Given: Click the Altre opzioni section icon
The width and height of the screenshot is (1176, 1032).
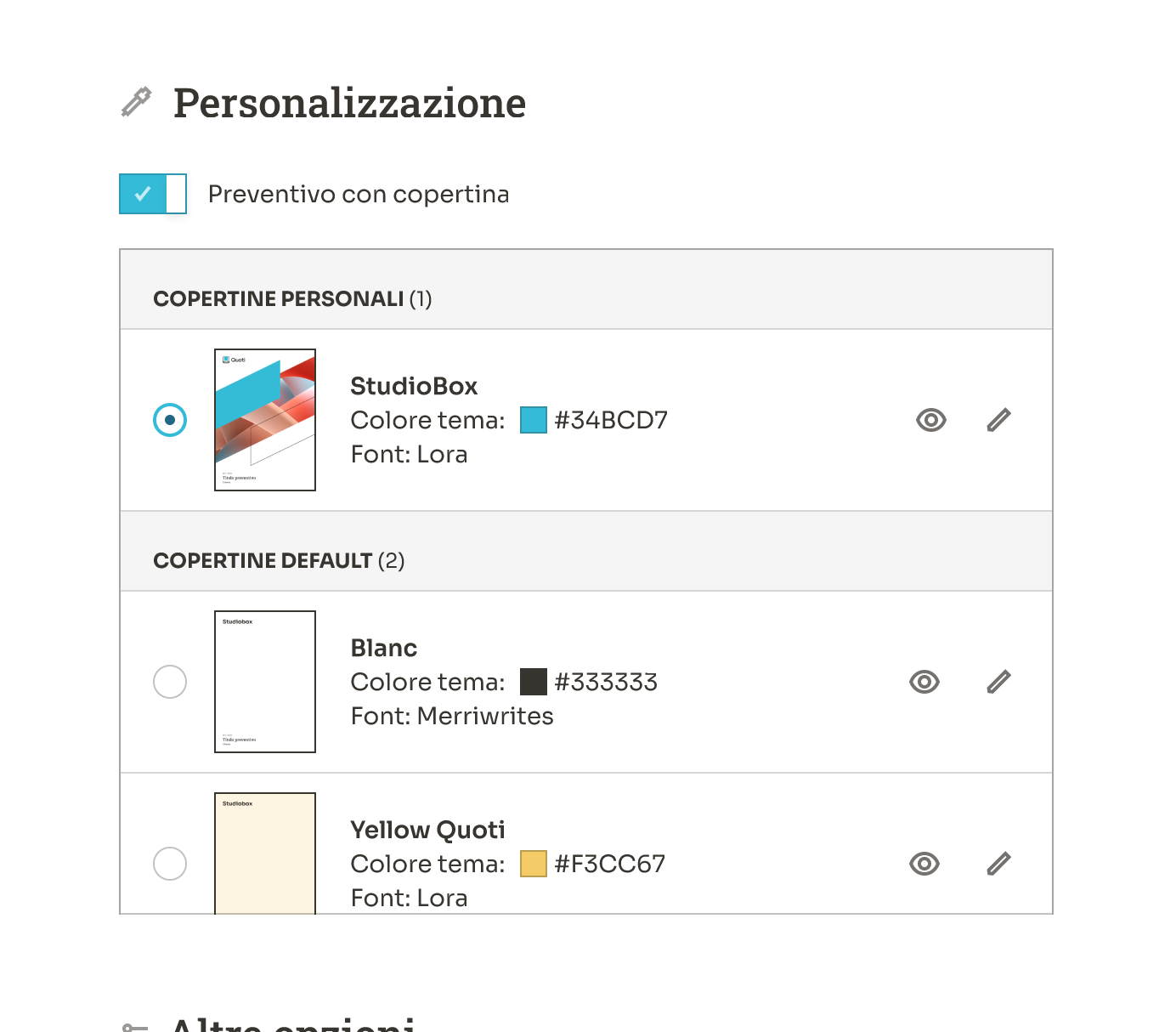Looking at the screenshot, I should (135, 1026).
